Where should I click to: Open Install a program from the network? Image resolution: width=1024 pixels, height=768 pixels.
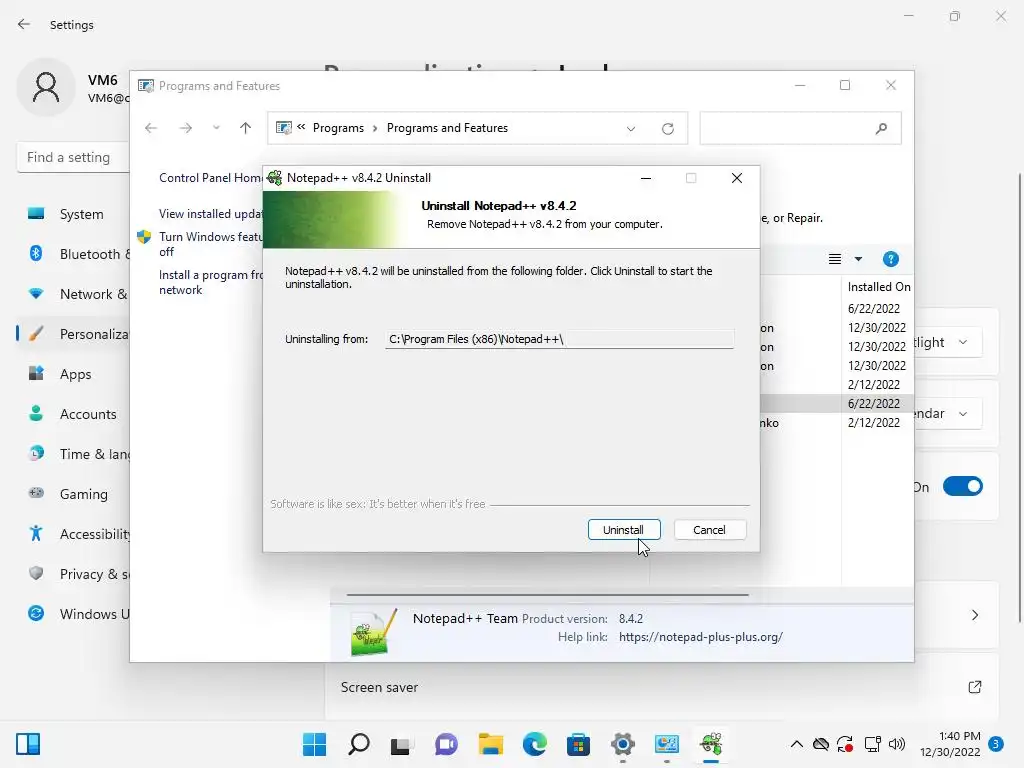point(210,282)
